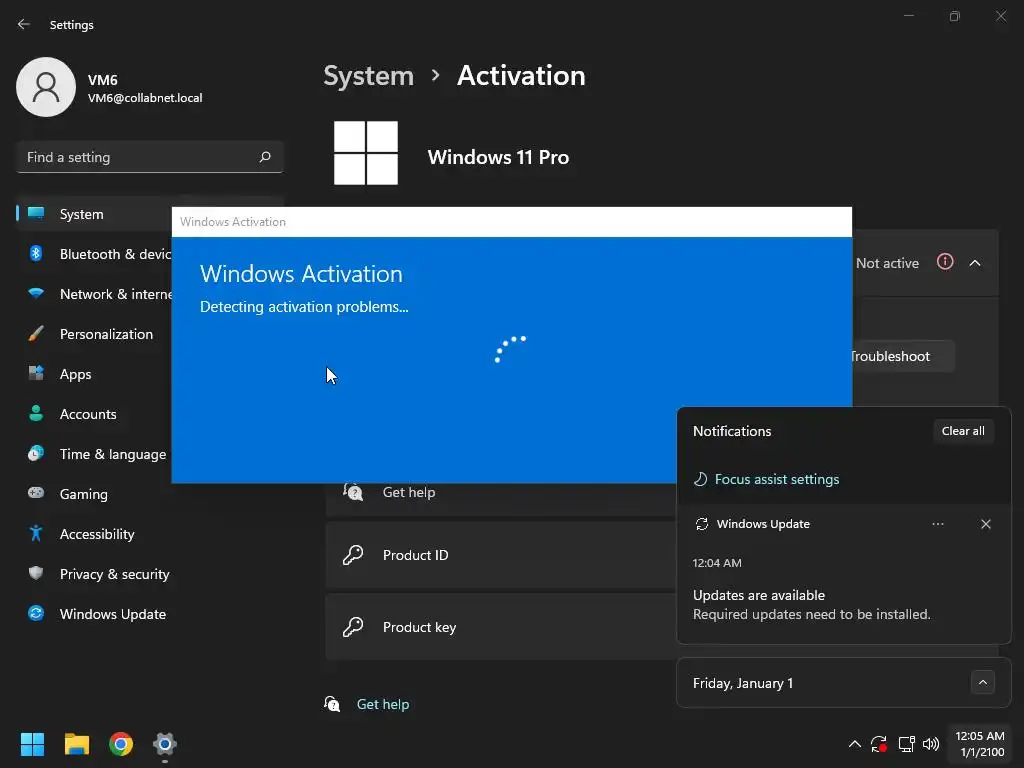Click the Find a setting search box
Viewport: 1024px width, 768px height.
point(150,157)
